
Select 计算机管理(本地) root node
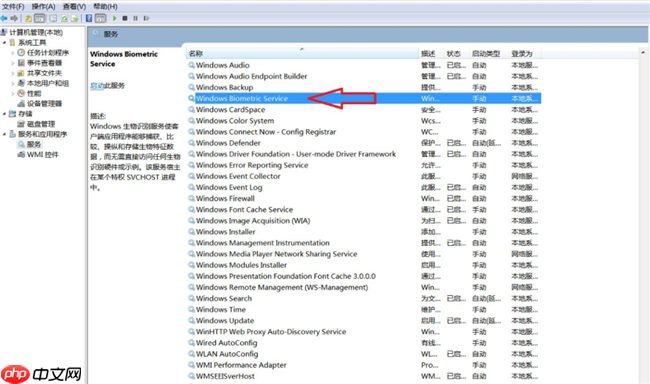pyautogui.click(x=36, y=32)
